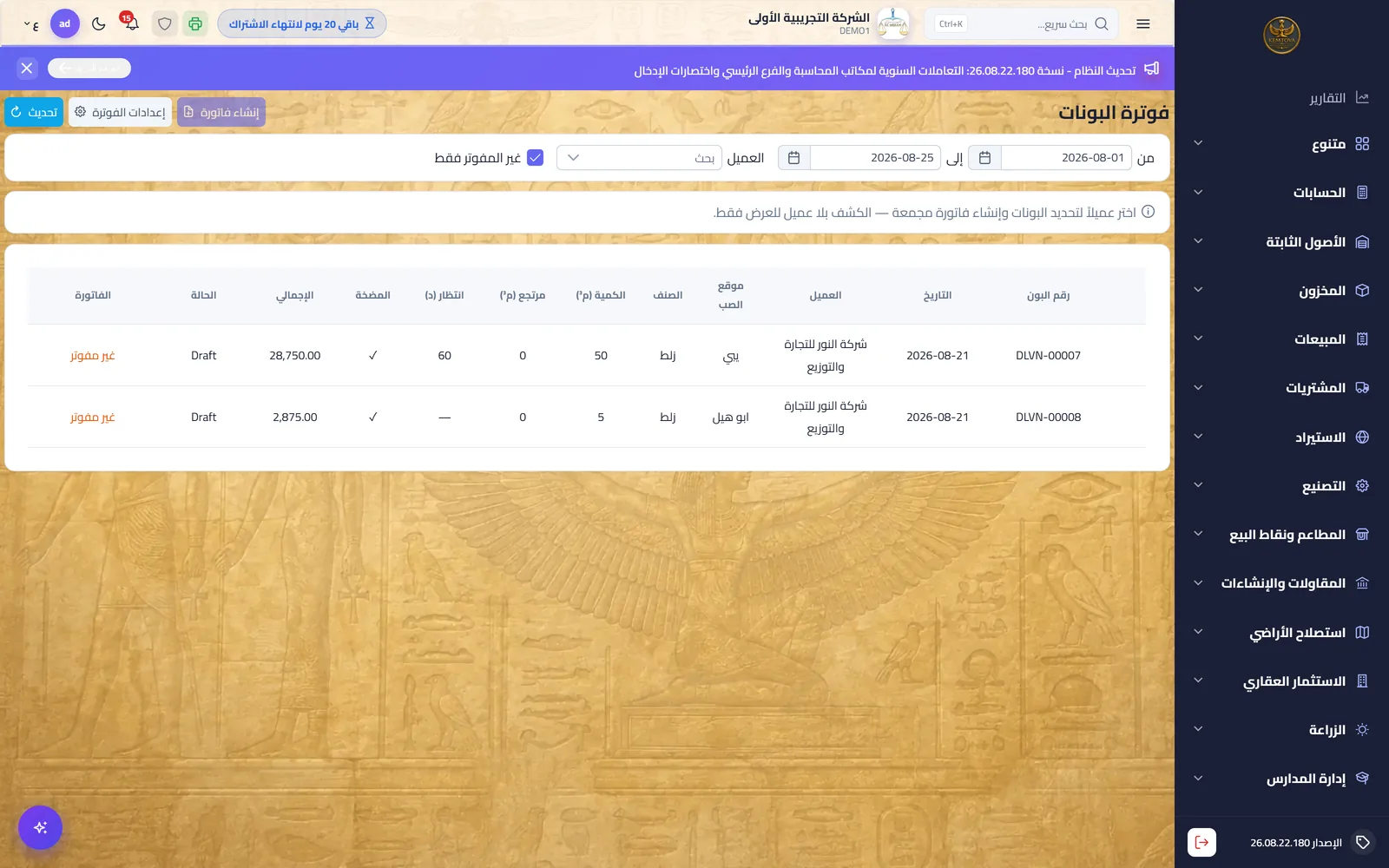The image size is (1389, 868).
Task: Click the الحسابات calculator icon
Action: (1362, 193)
